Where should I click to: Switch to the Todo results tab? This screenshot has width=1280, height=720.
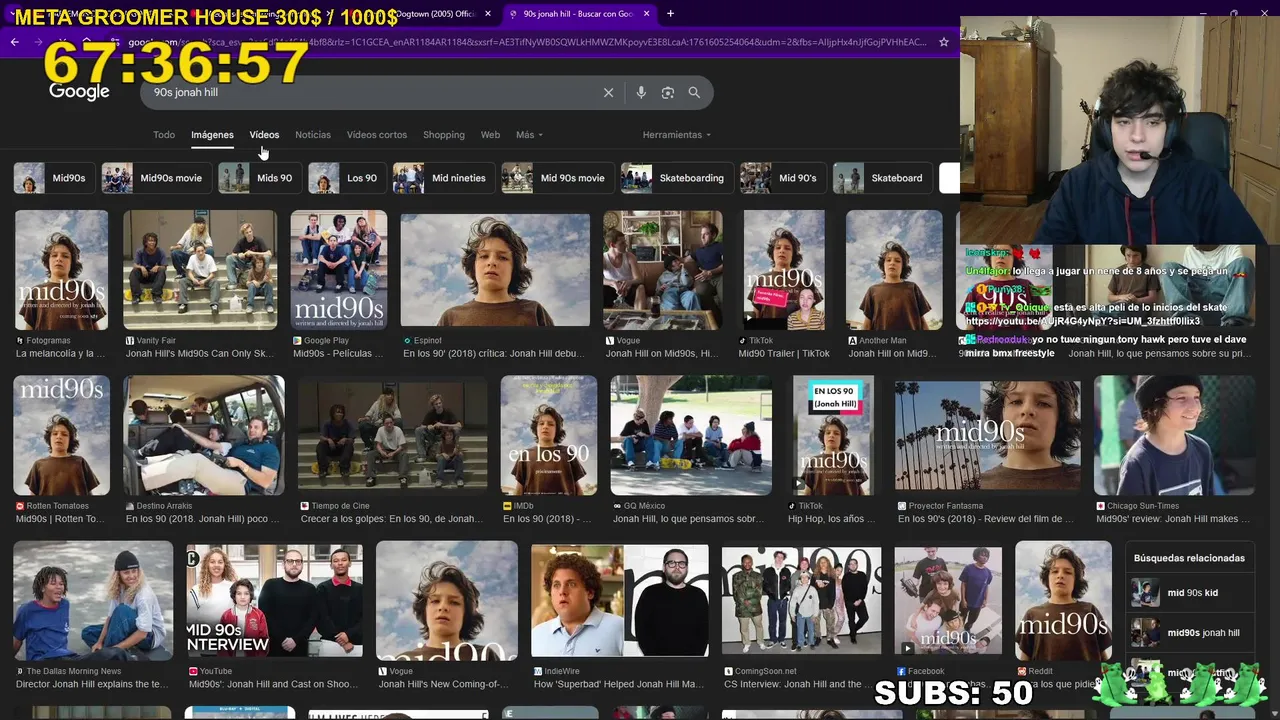pyautogui.click(x=164, y=135)
